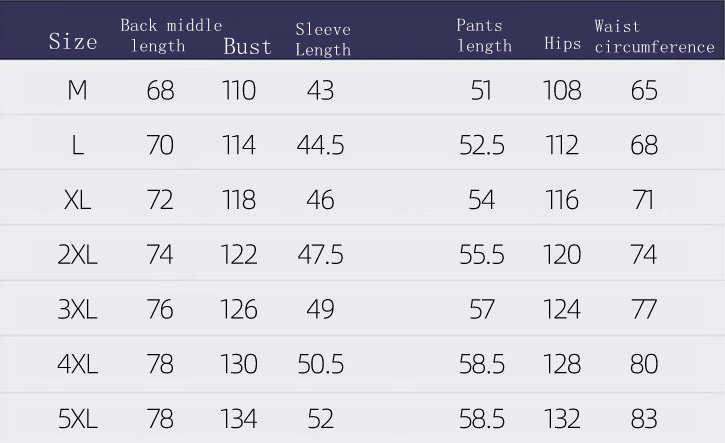Click the Bust column header

click(x=247, y=46)
